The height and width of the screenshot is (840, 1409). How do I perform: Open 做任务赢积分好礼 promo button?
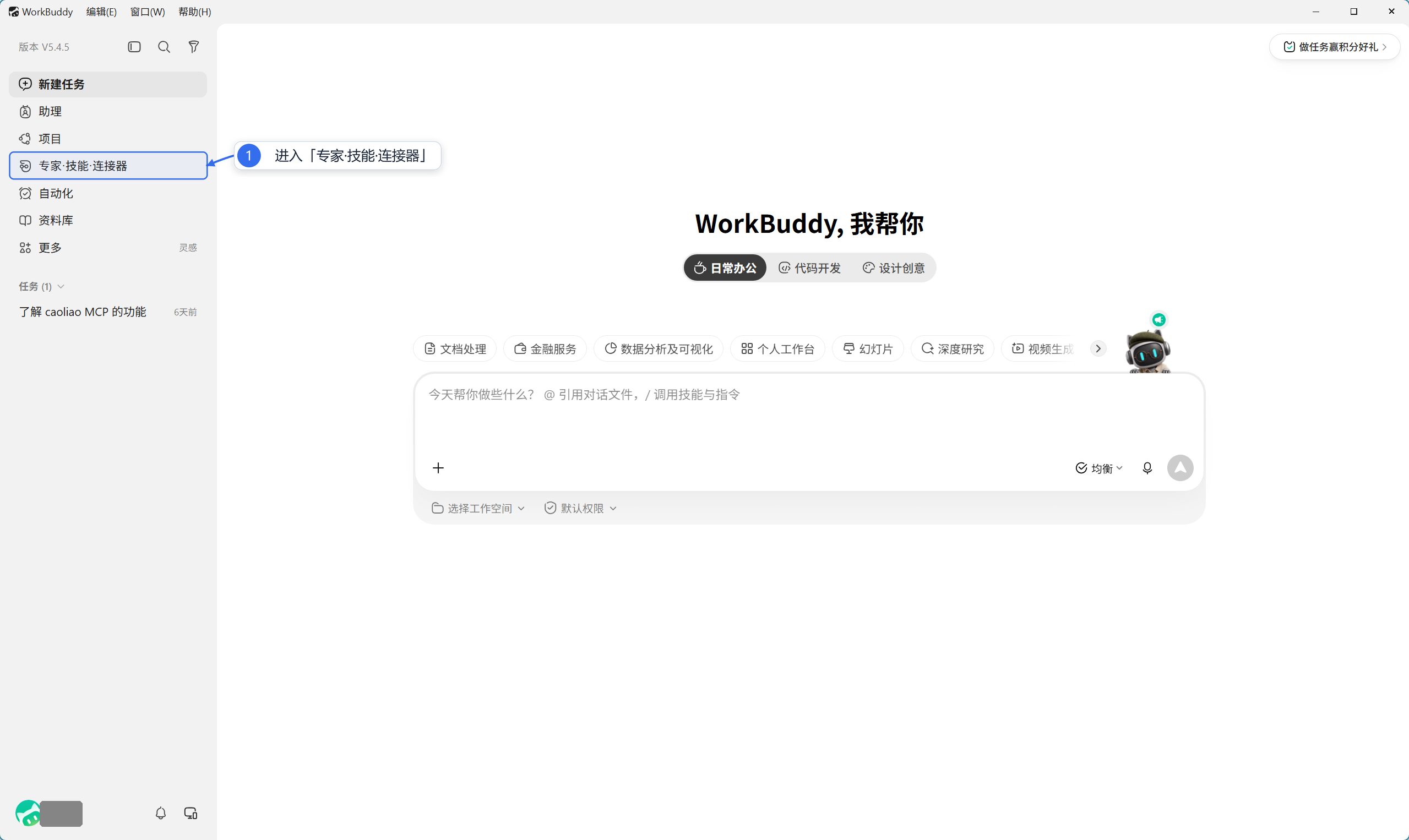pos(1334,47)
